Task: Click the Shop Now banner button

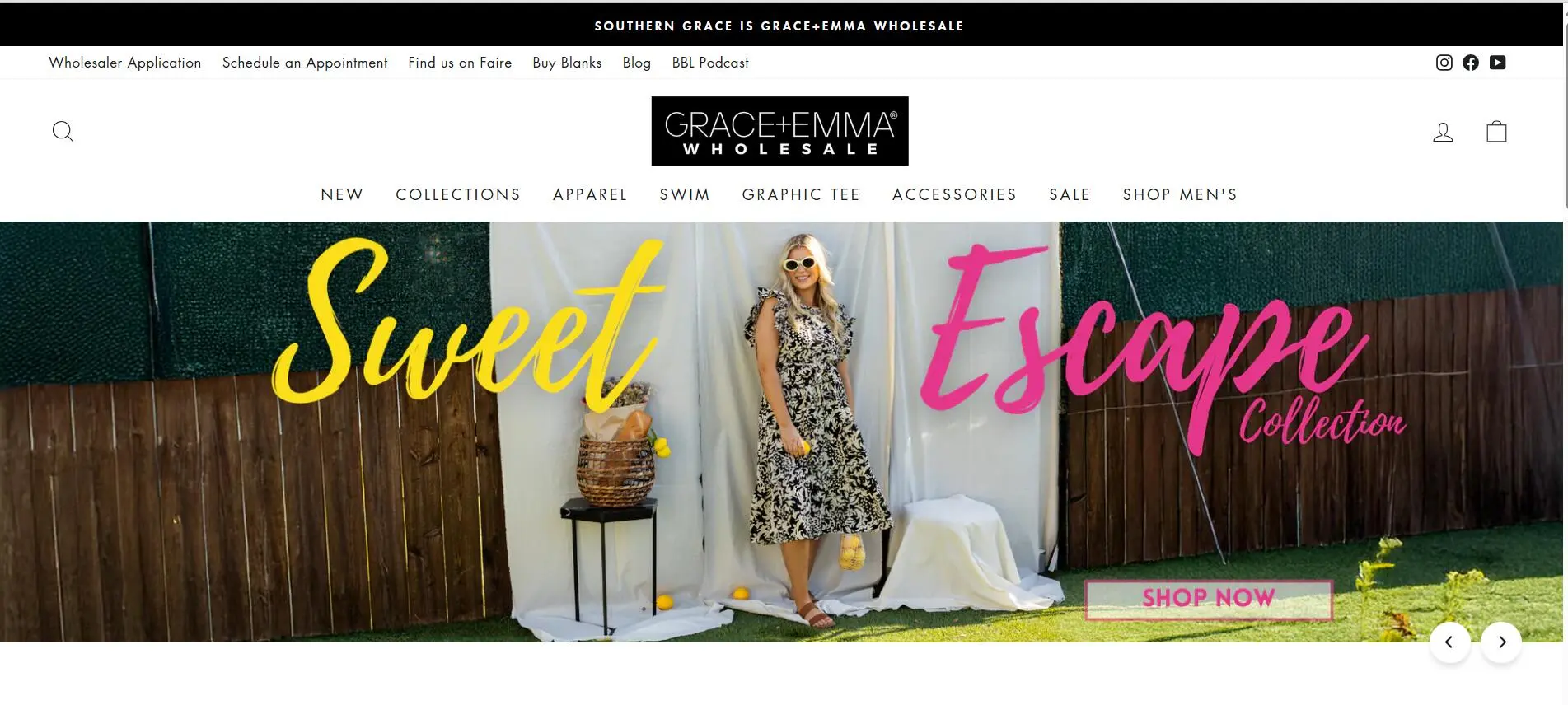Action: pos(1208,599)
